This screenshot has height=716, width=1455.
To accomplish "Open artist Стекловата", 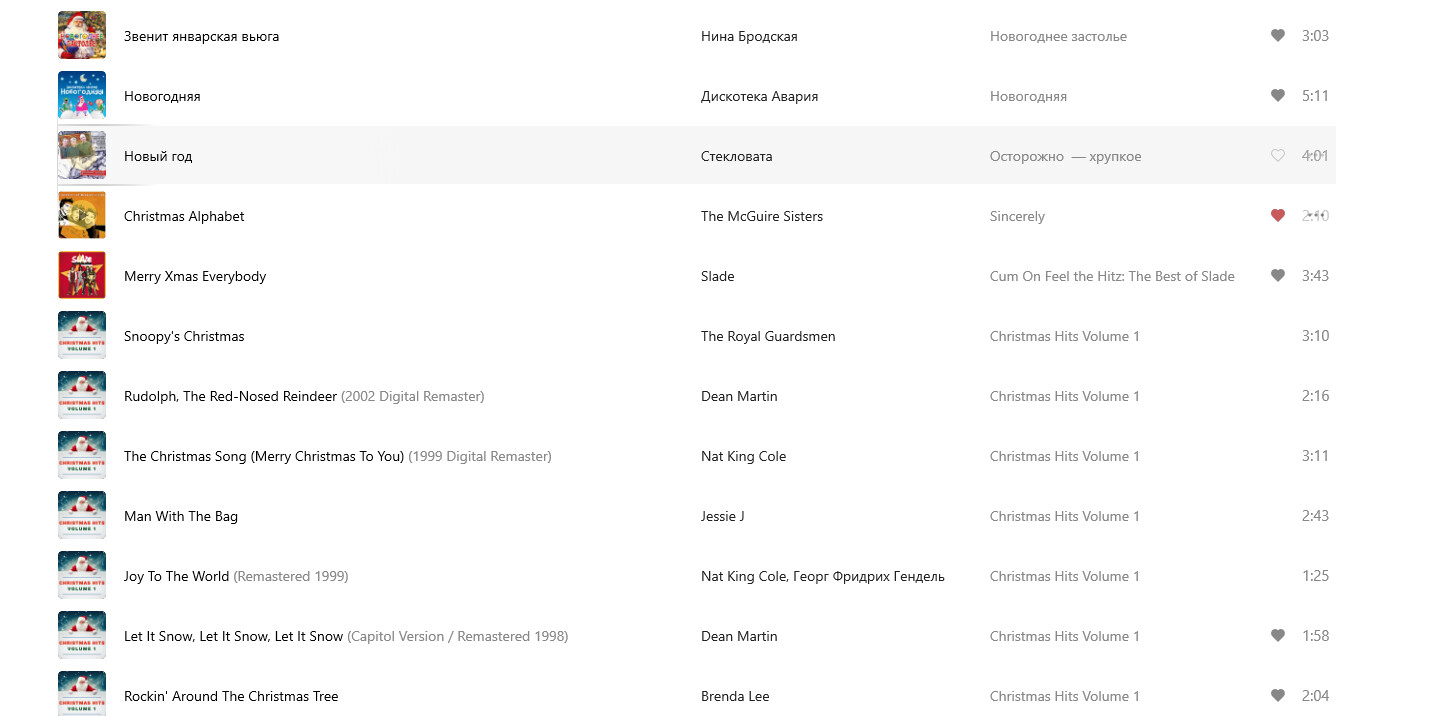I will (x=736, y=157).
